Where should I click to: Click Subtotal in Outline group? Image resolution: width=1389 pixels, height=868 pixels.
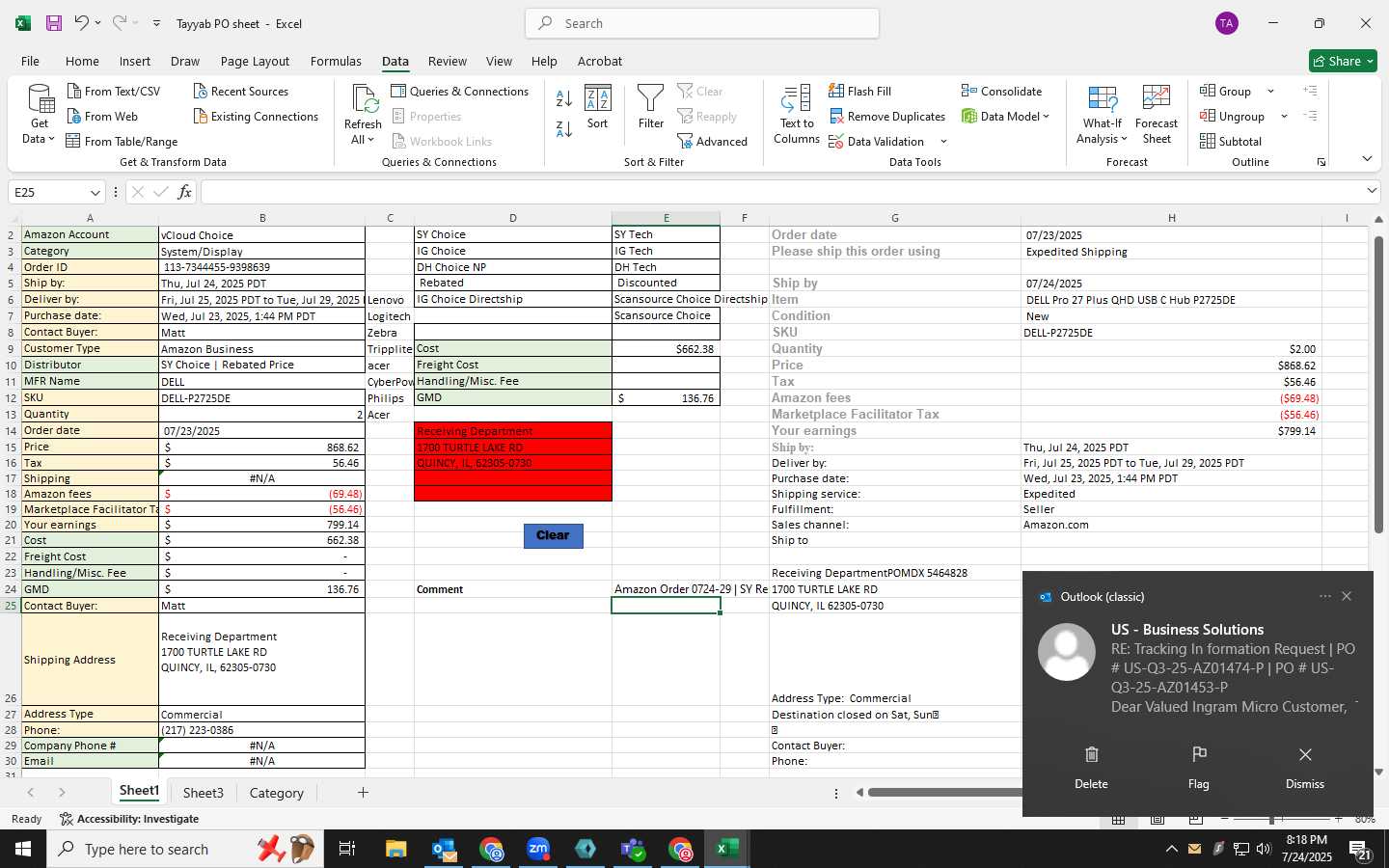[1230, 142]
